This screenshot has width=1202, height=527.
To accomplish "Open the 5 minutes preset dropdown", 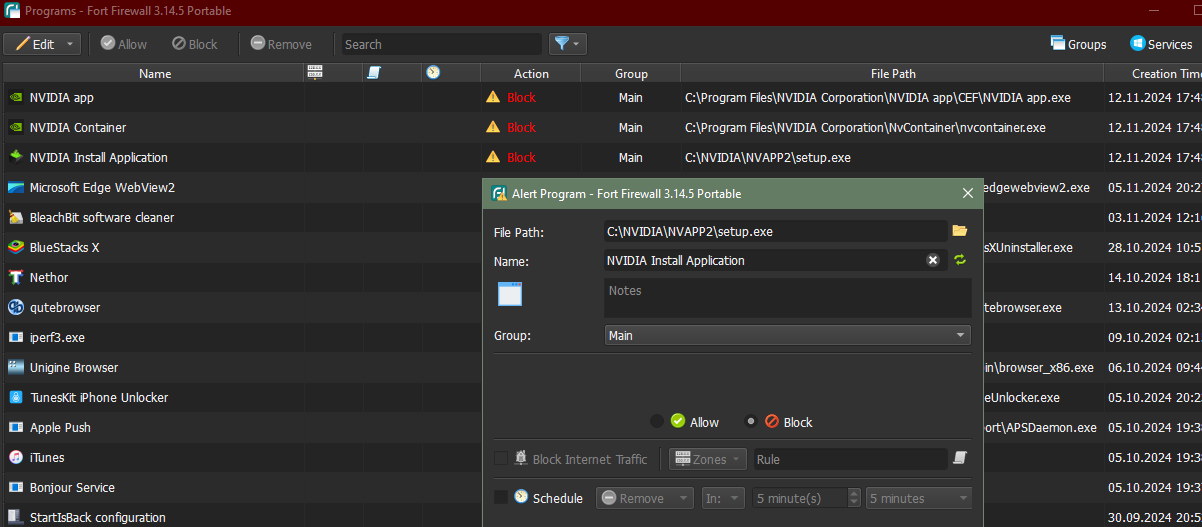I will pyautogui.click(x=919, y=498).
